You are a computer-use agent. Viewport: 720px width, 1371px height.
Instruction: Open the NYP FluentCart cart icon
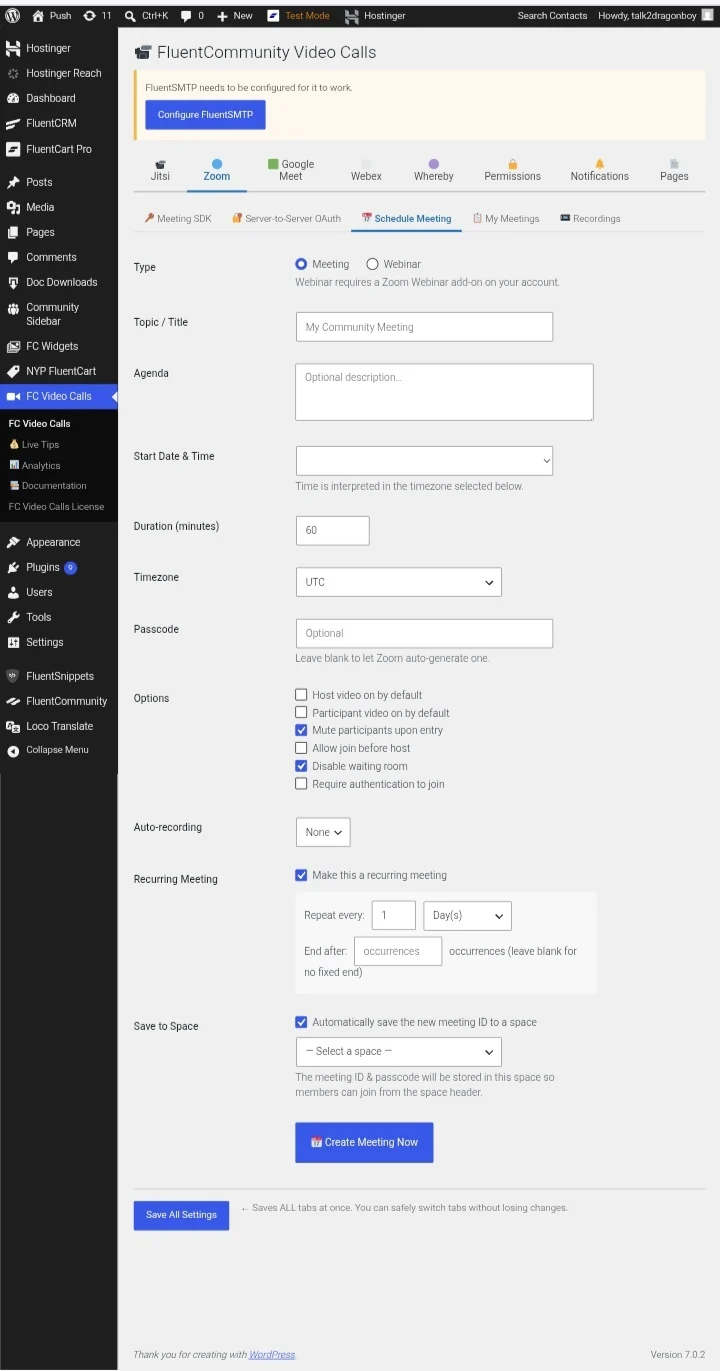[x=13, y=371]
